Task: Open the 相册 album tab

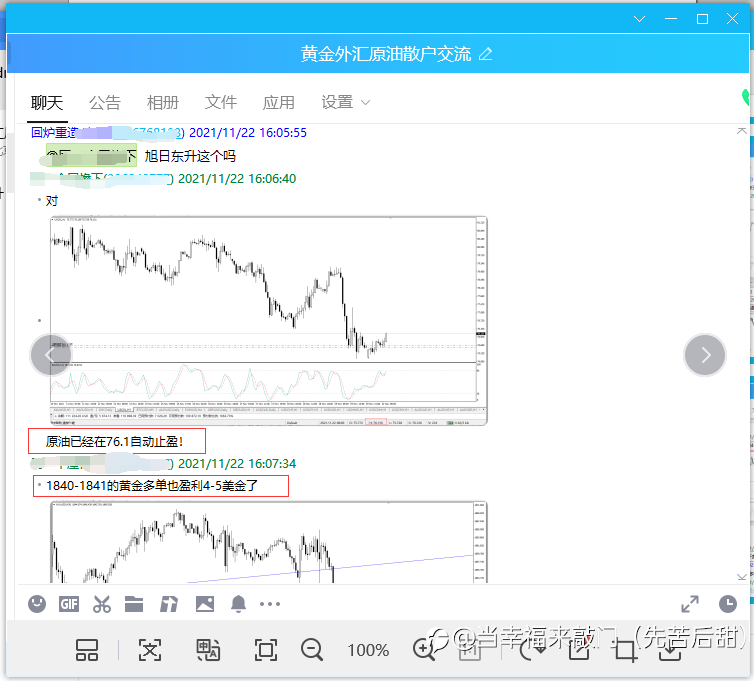Action: coord(163,102)
